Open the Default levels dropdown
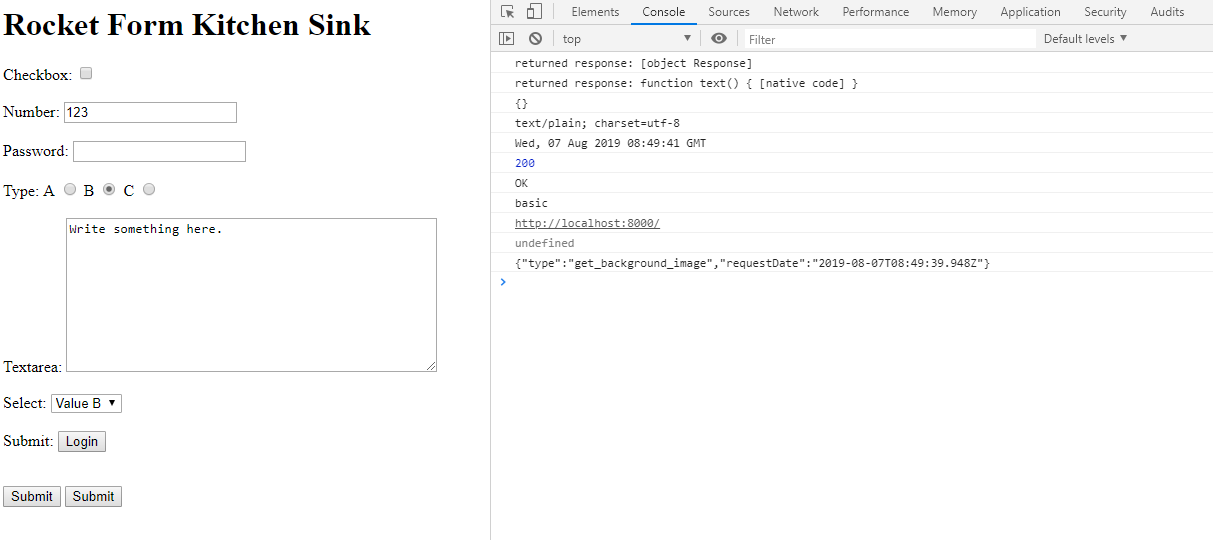This screenshot has width=1213, height=540. coord(1085,39)
